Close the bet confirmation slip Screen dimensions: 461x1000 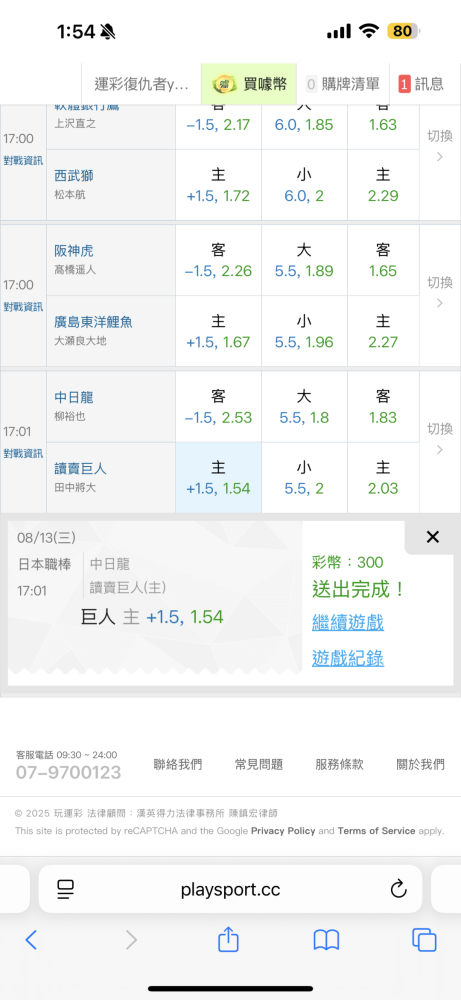pos(432,537)
